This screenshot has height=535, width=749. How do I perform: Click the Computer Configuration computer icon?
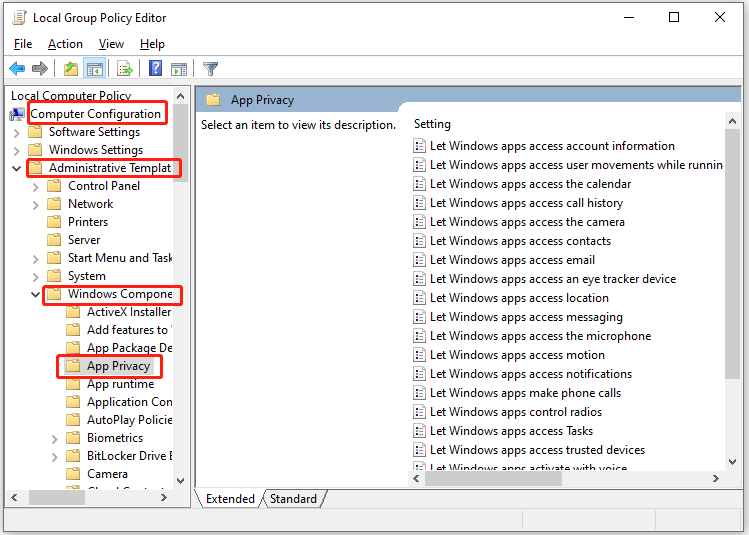tap(17, 114)
